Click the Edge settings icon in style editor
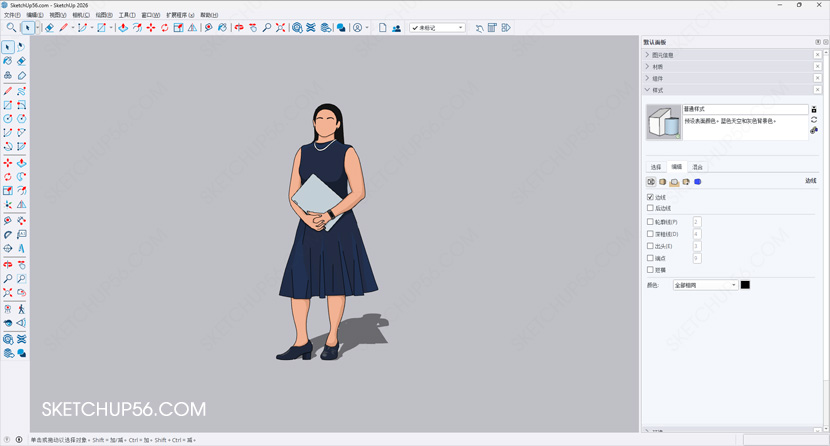This screenshot has width=830, height=446. (651, 182)
